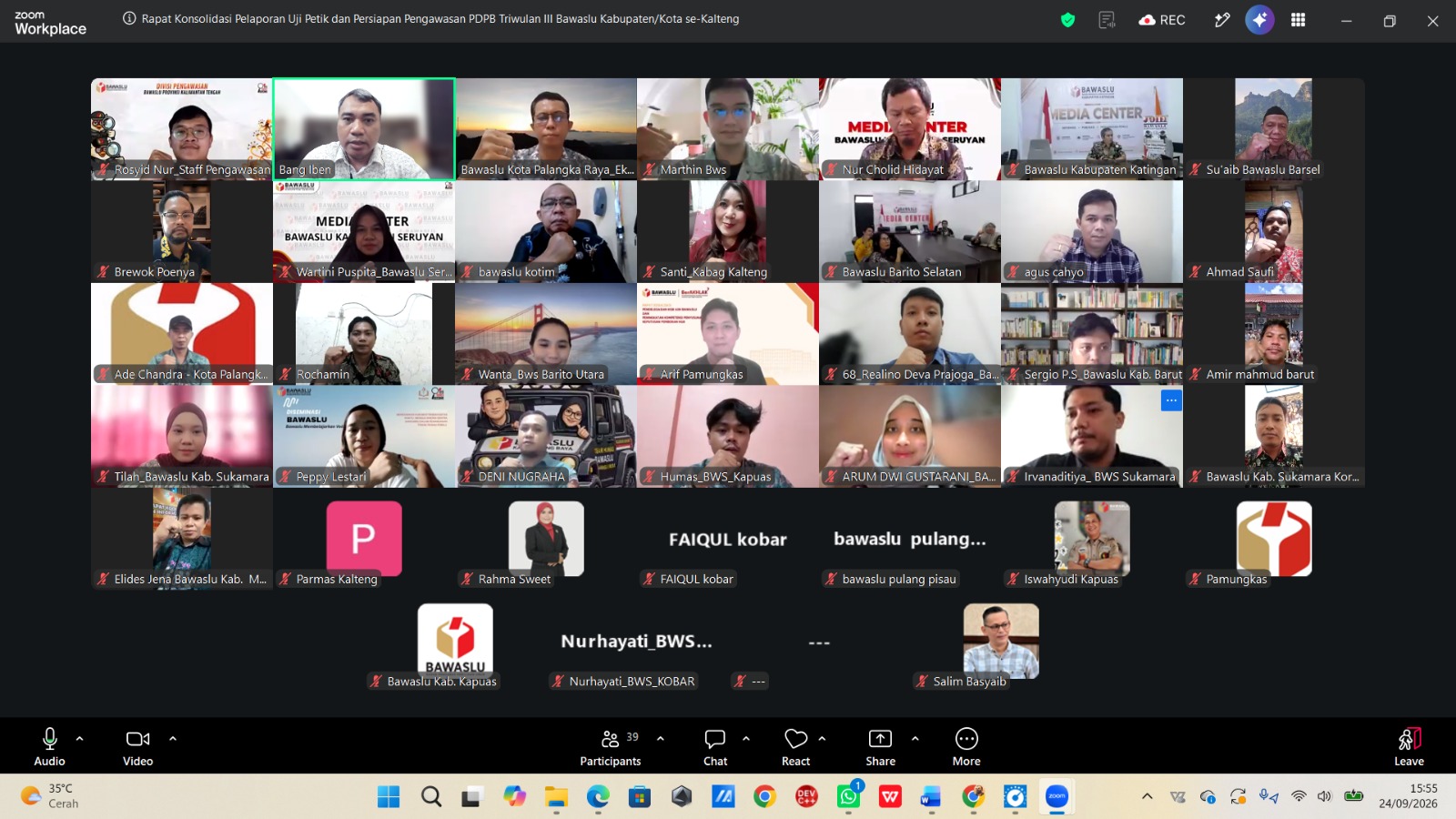Screen dimensions: 1456x819
Task: Click the Share screen button
Action: pos(880,747)
